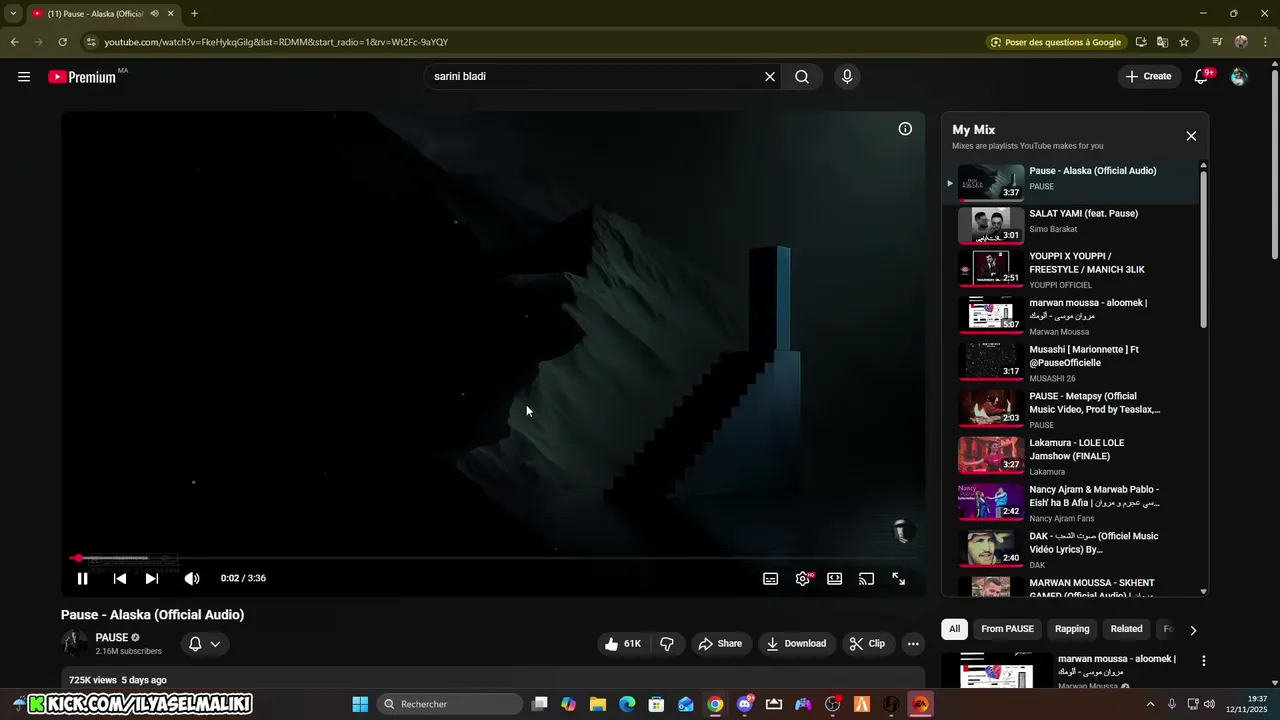This screenshot has width=1280, height=720.
Task: Reload the page
Action: (62, 42)
